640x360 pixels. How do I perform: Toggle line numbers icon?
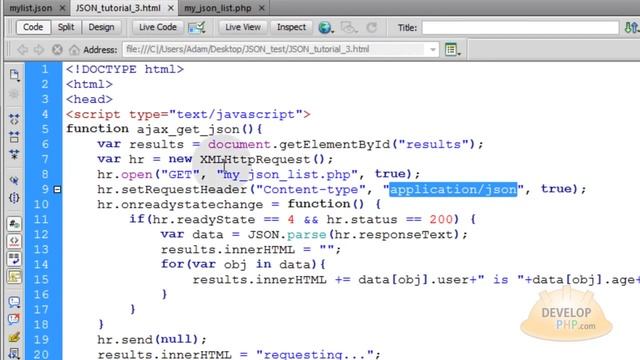click(x=14, y=224)
